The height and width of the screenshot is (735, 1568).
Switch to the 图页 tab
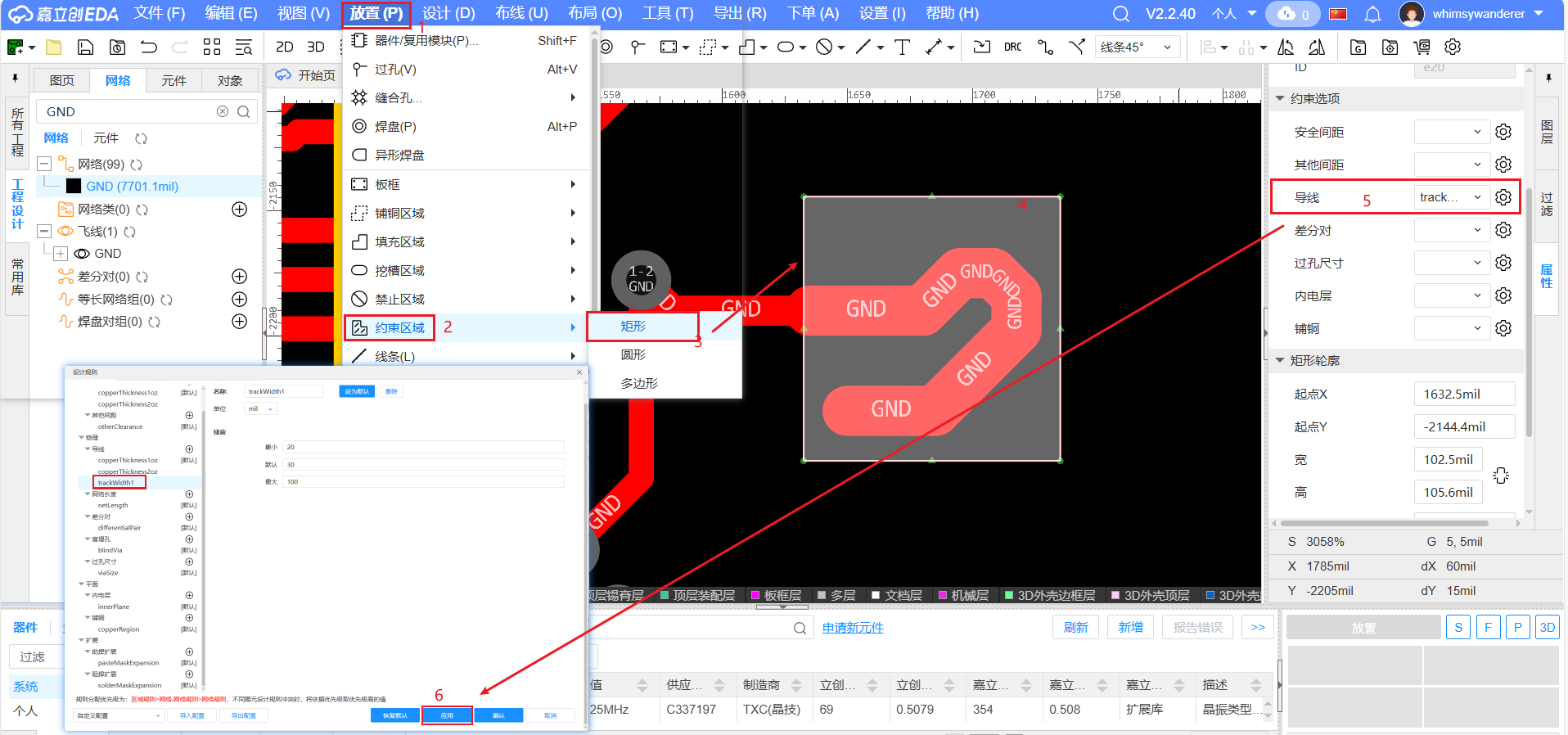[62, 80]
